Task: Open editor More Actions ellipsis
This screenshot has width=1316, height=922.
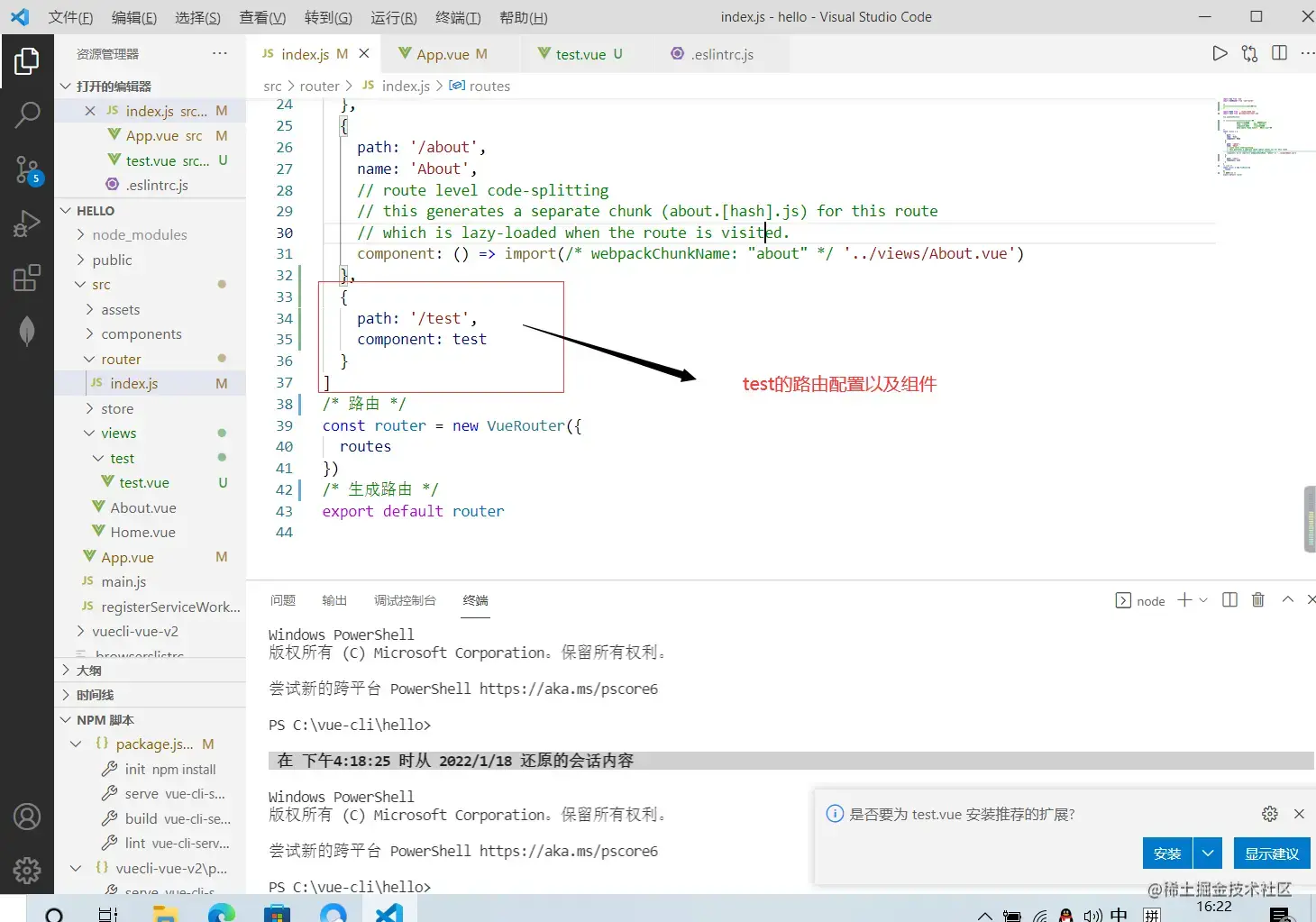Action: click(1307, 53)
